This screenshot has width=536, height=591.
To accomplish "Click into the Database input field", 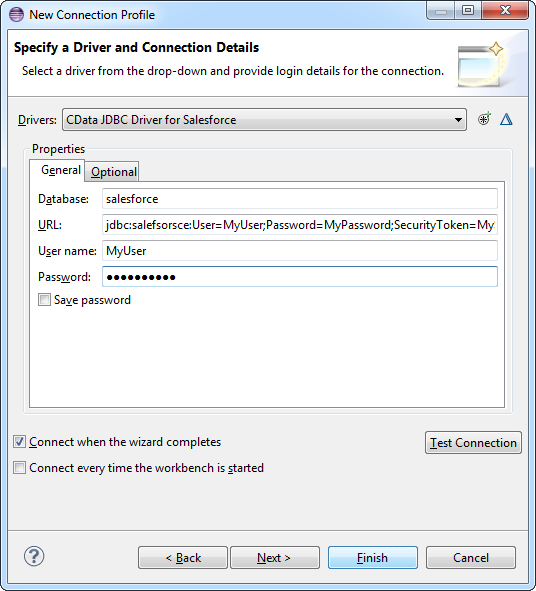I will coord(300,199).
